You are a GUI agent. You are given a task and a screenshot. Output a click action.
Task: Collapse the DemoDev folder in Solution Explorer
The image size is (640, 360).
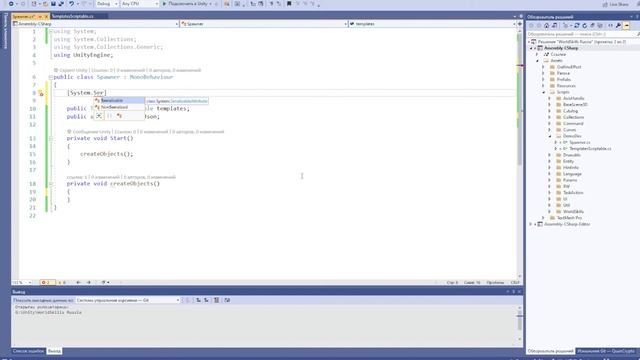(x=549, y=136)
